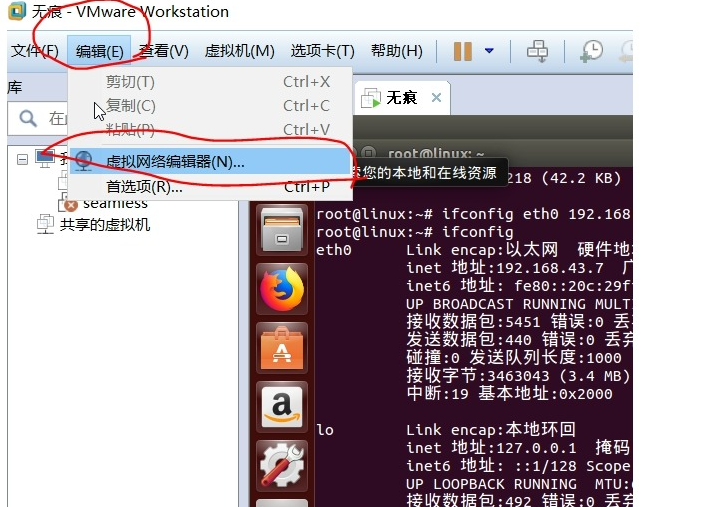Select 共享的虚拟机 in the library tree
Screen dimensions: 710x507
point(105,225)
